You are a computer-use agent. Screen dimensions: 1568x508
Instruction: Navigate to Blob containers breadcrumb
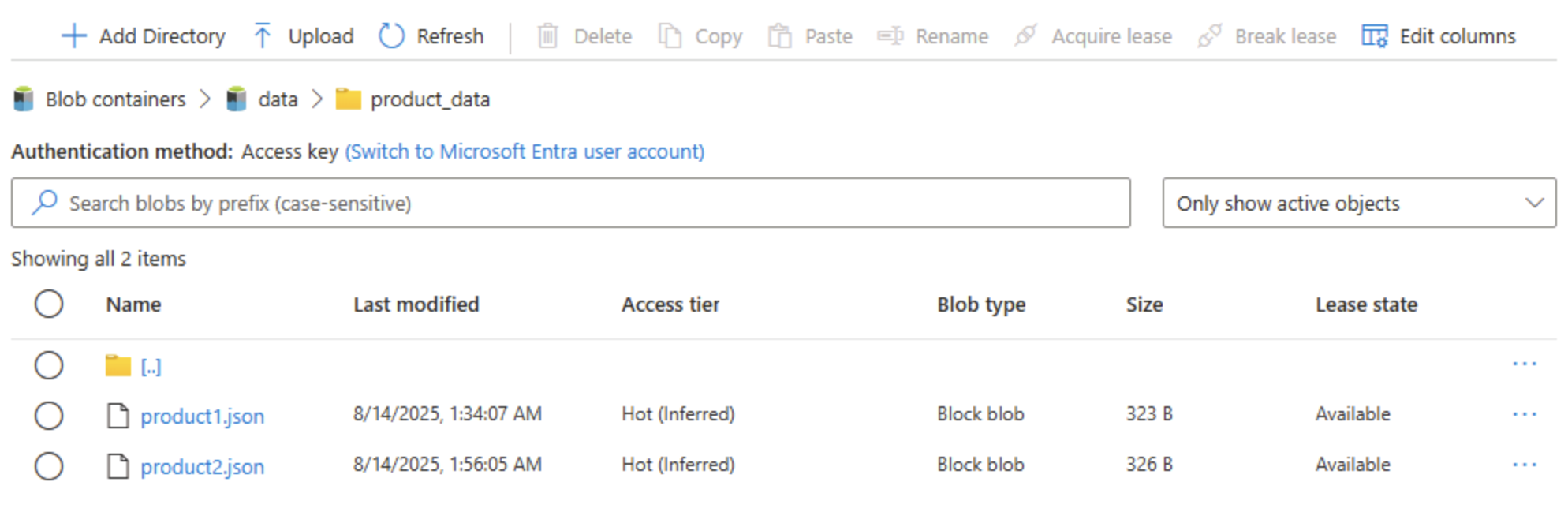pos(115,99)
